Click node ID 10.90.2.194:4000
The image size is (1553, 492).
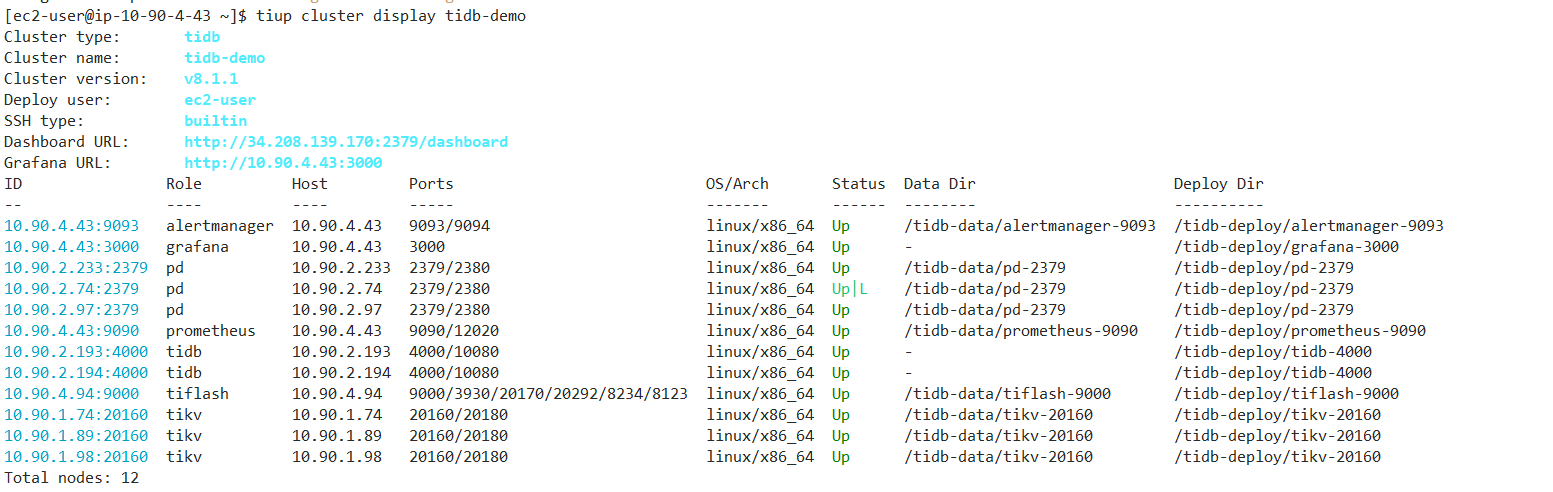tap(76, 373)
